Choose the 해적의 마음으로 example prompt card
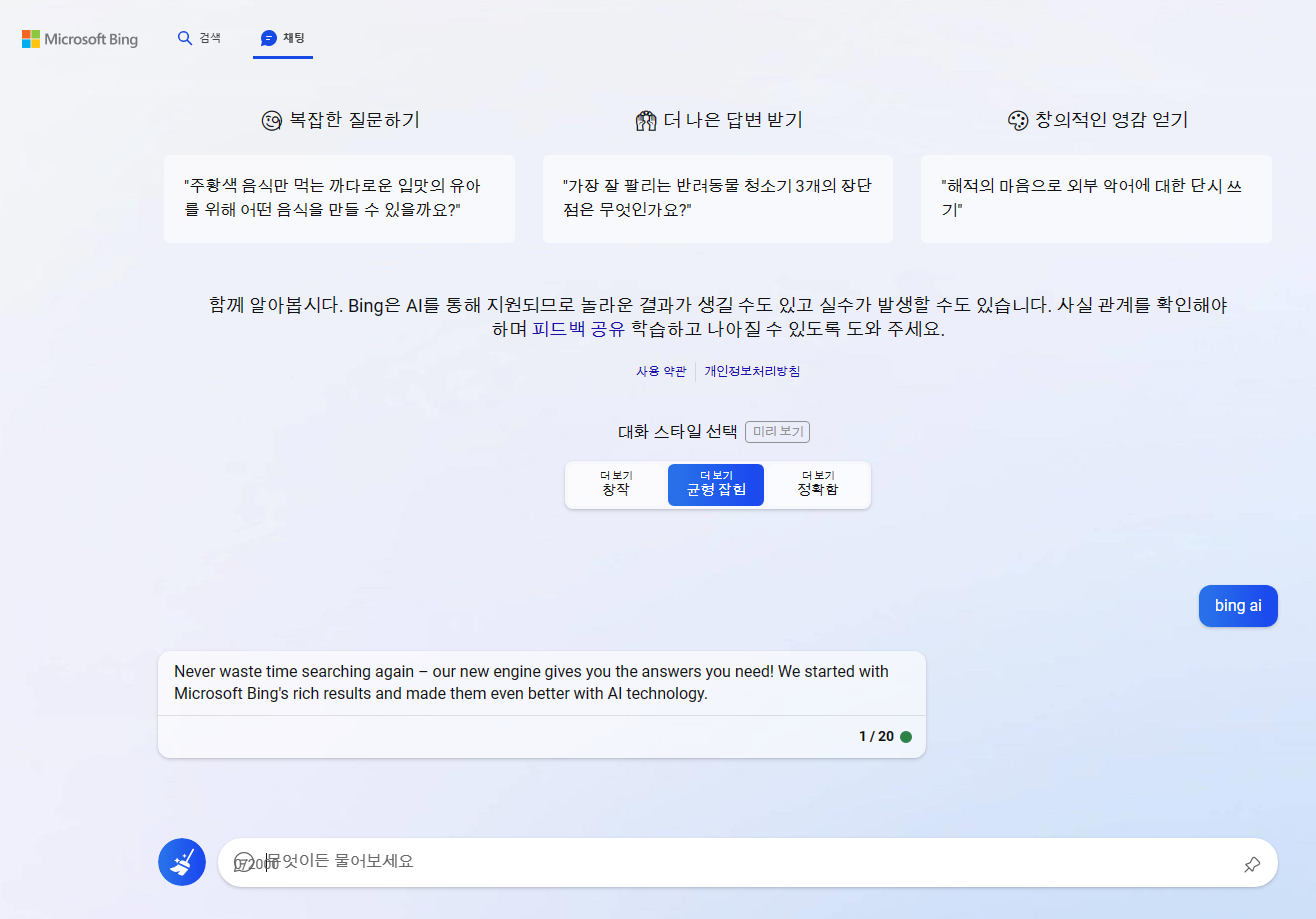1316x919 pixels. (x=1096, y=198)
